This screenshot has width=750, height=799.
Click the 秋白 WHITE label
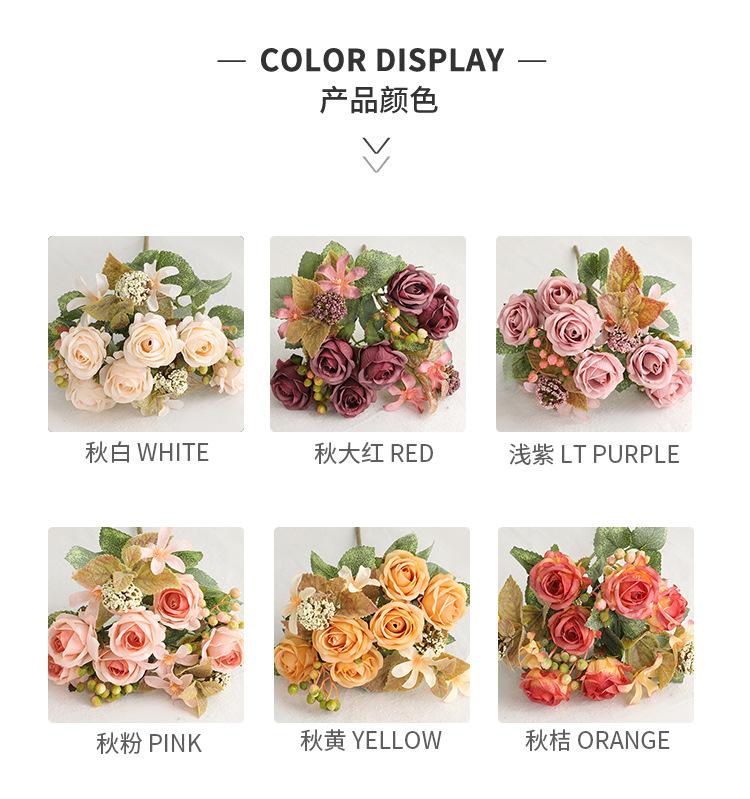[x=147, y=452]
